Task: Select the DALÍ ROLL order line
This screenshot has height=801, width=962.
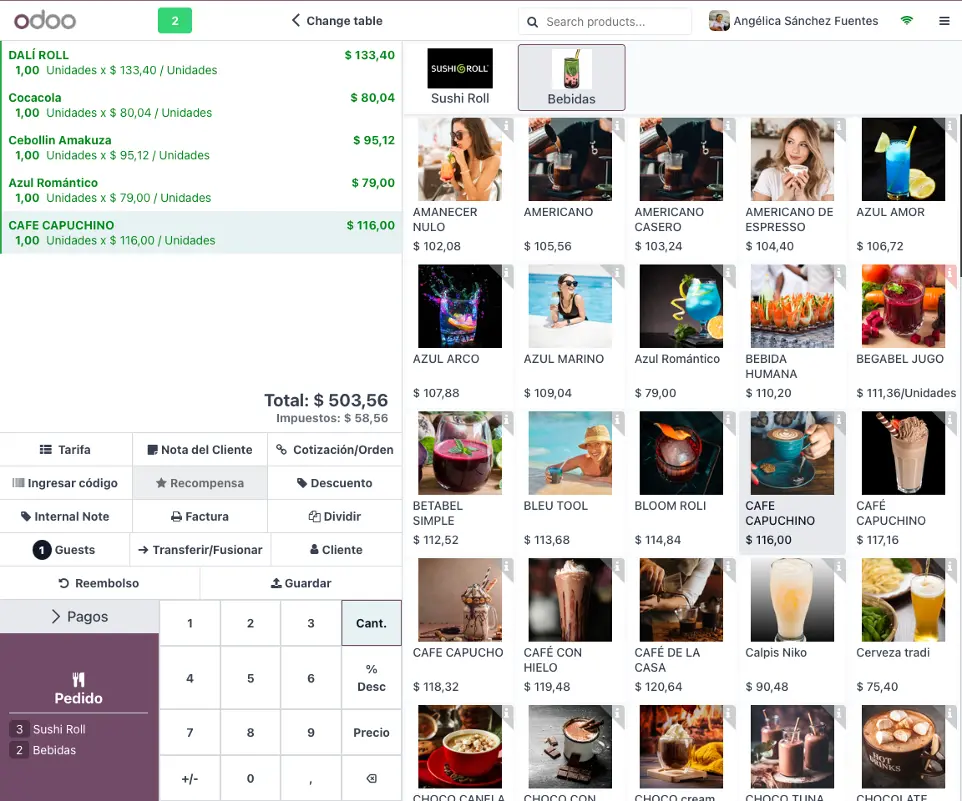Action: coord(201,62)
